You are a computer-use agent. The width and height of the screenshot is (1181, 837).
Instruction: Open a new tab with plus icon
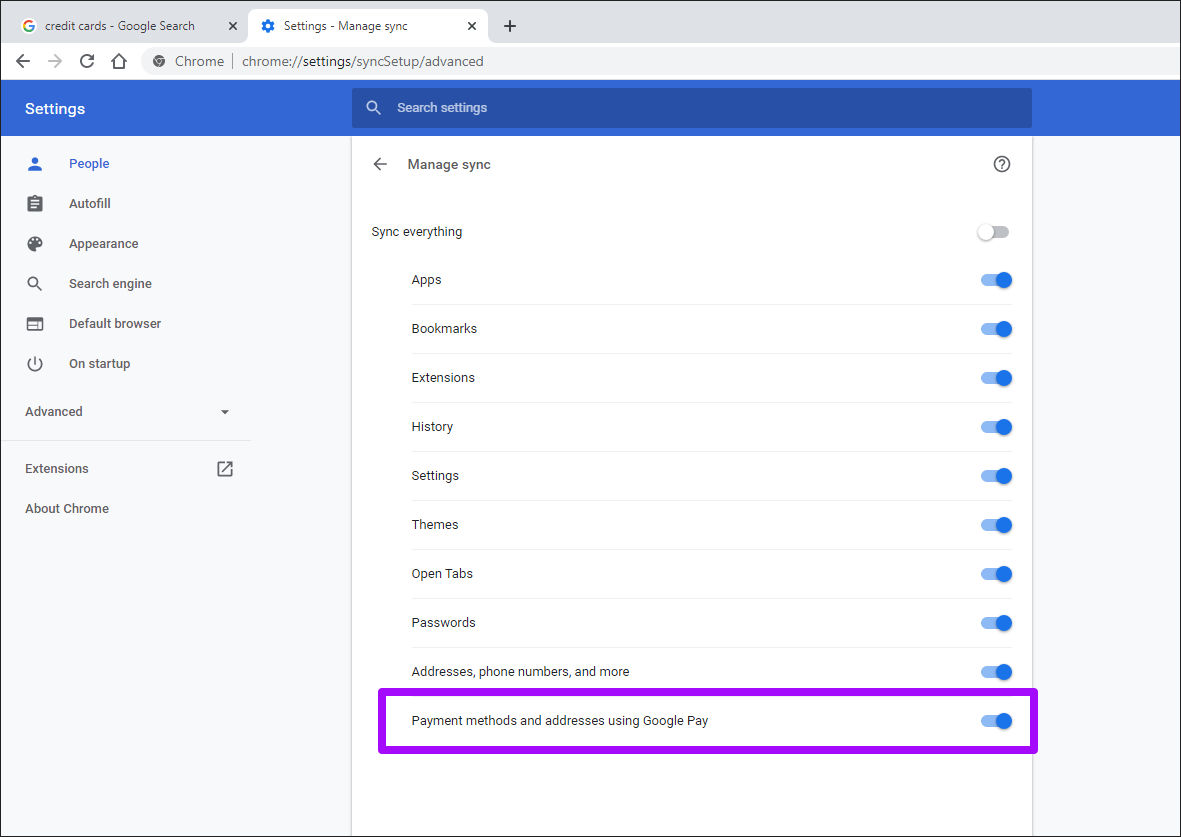(x=509, y=26)
